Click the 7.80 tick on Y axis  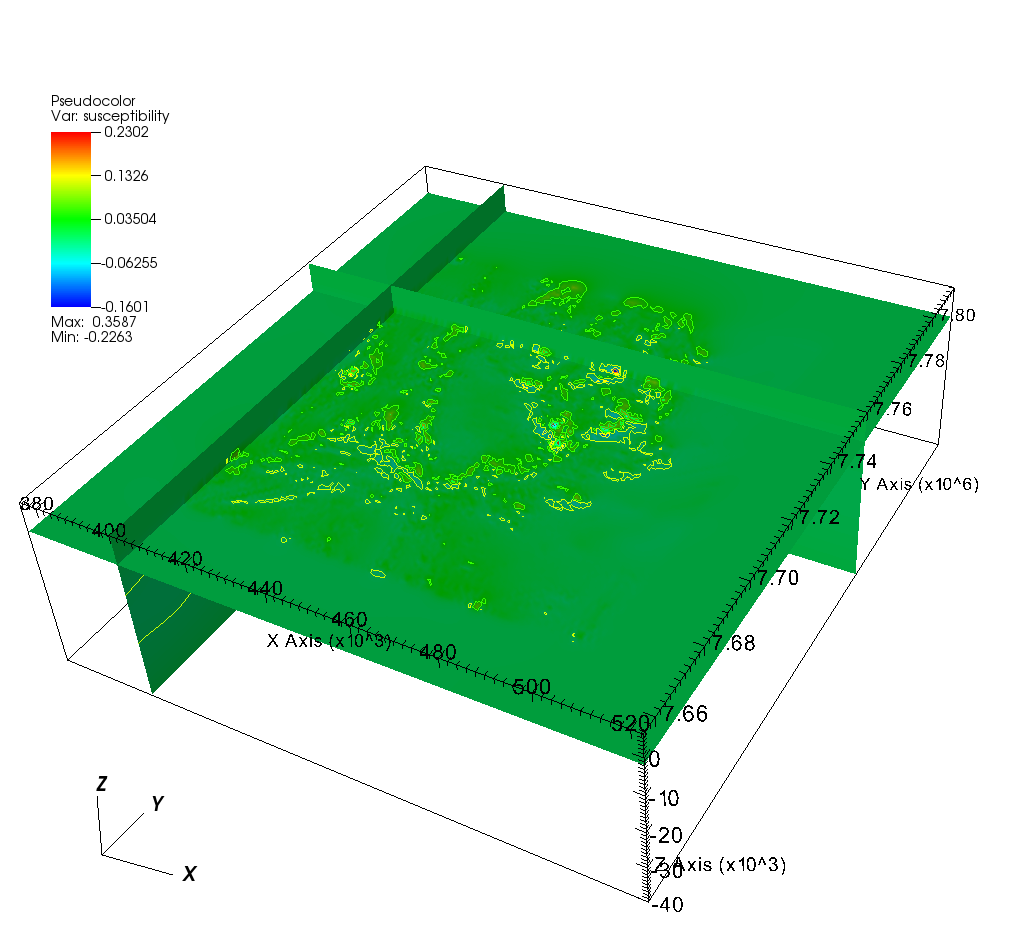[x=955, y=315]
